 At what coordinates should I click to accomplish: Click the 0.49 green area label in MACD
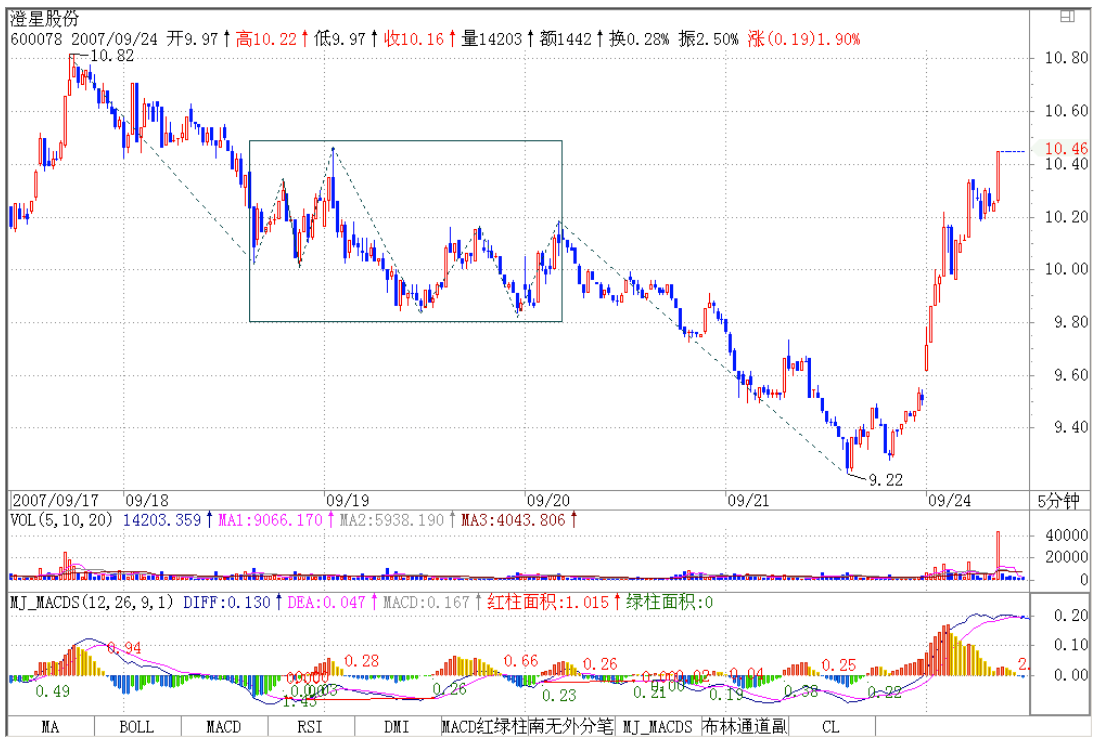[53, 691]
